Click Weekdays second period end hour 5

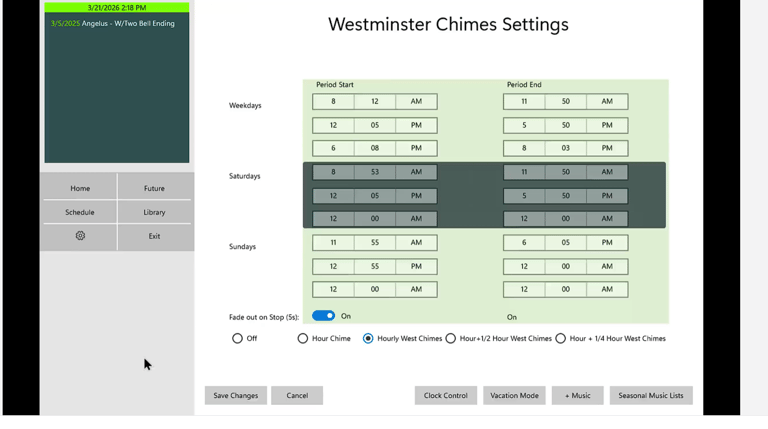pos(524,125)
